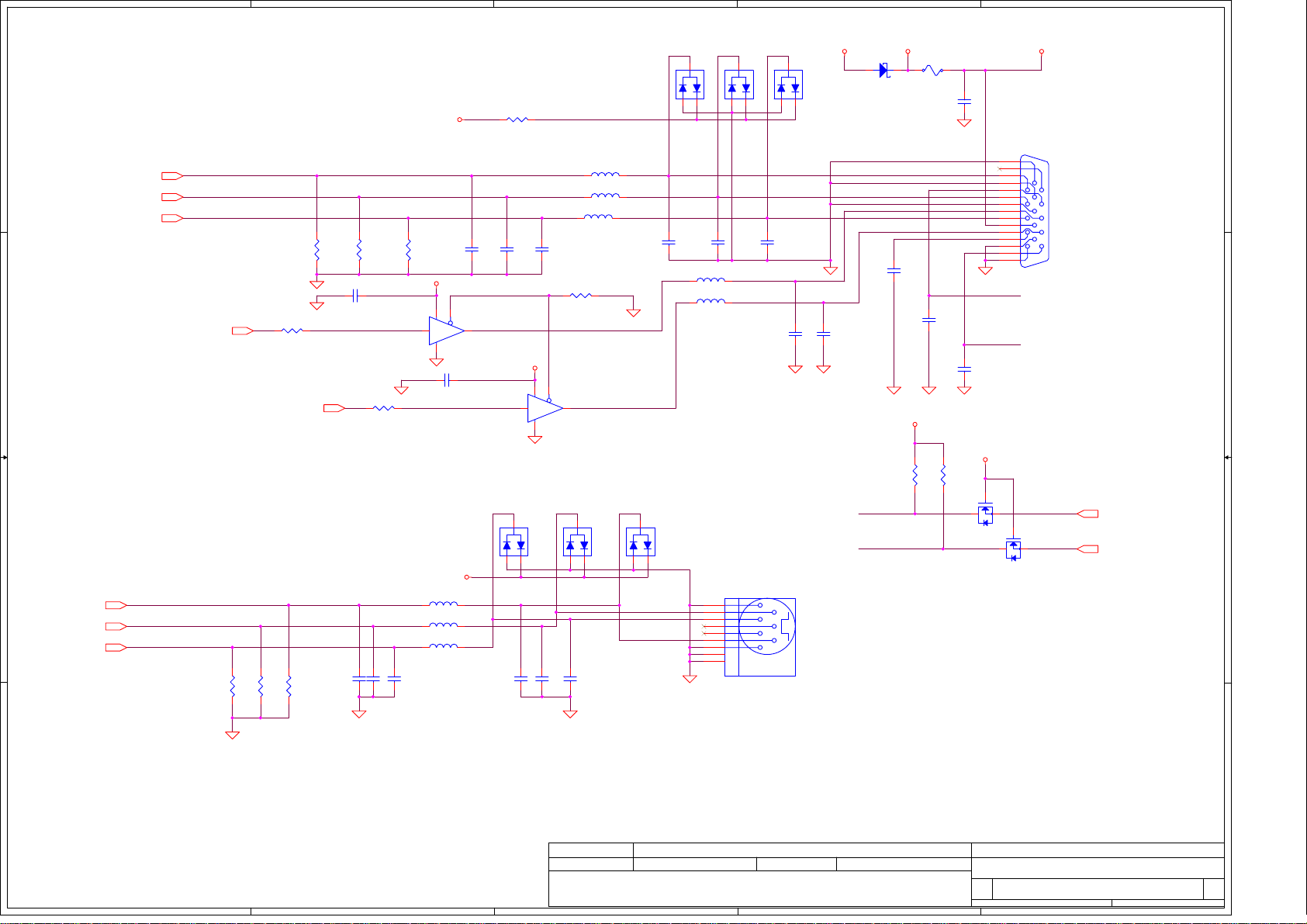Select the top off-page port of the upper-left trio
Viewport: 1307px width, 924px height.
point(172,176)
